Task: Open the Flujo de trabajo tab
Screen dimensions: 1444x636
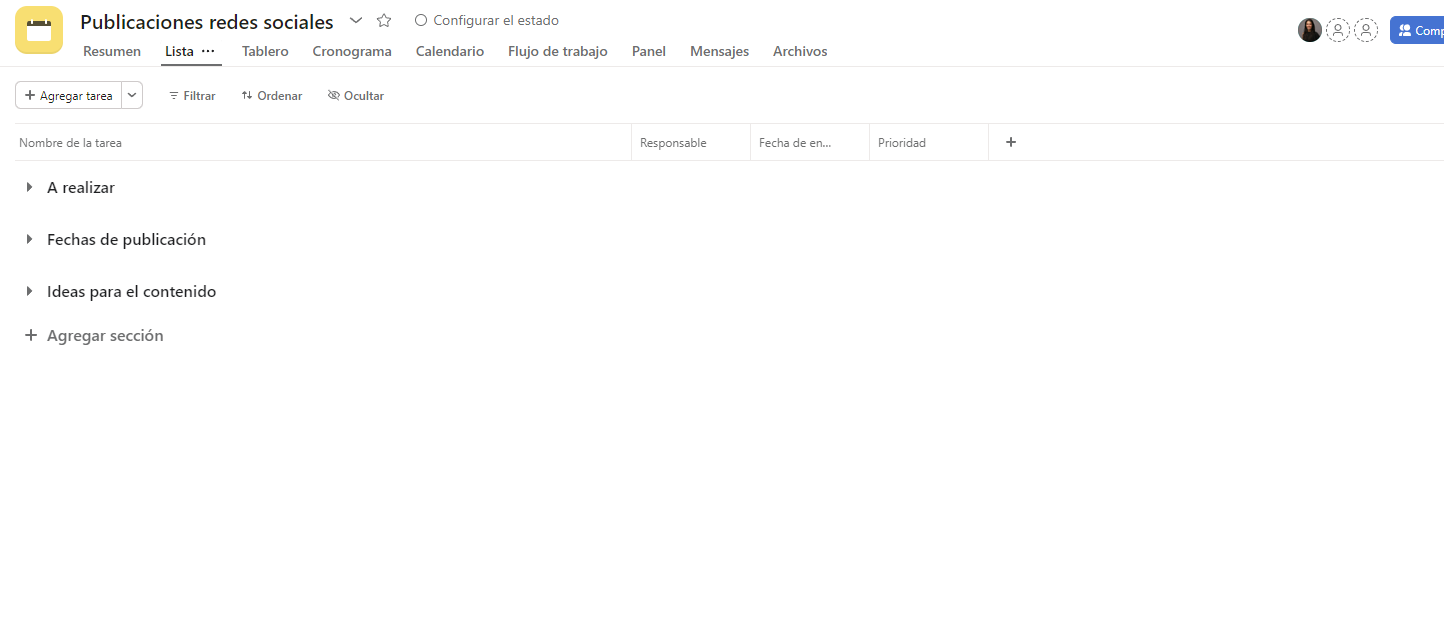Action: tap(558, 51)
